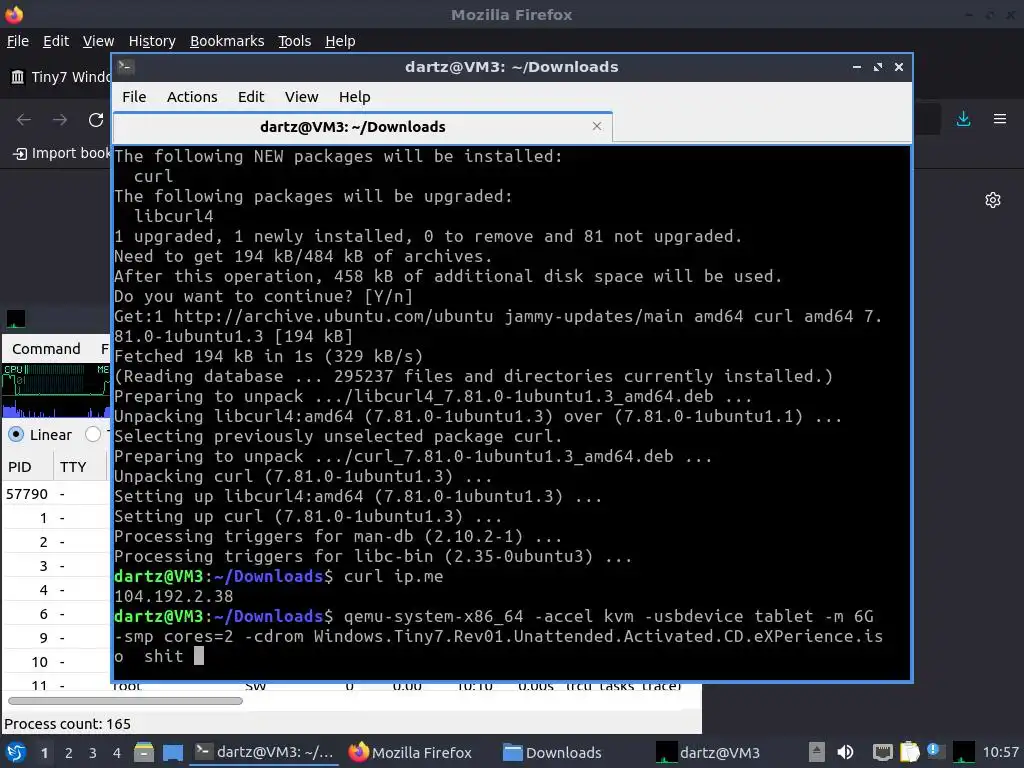Viewport: 1024px width, 768px height.
Task: Select the dartz@VM3: ~/Downloads terminal tab
Action: tap(362, 127)
